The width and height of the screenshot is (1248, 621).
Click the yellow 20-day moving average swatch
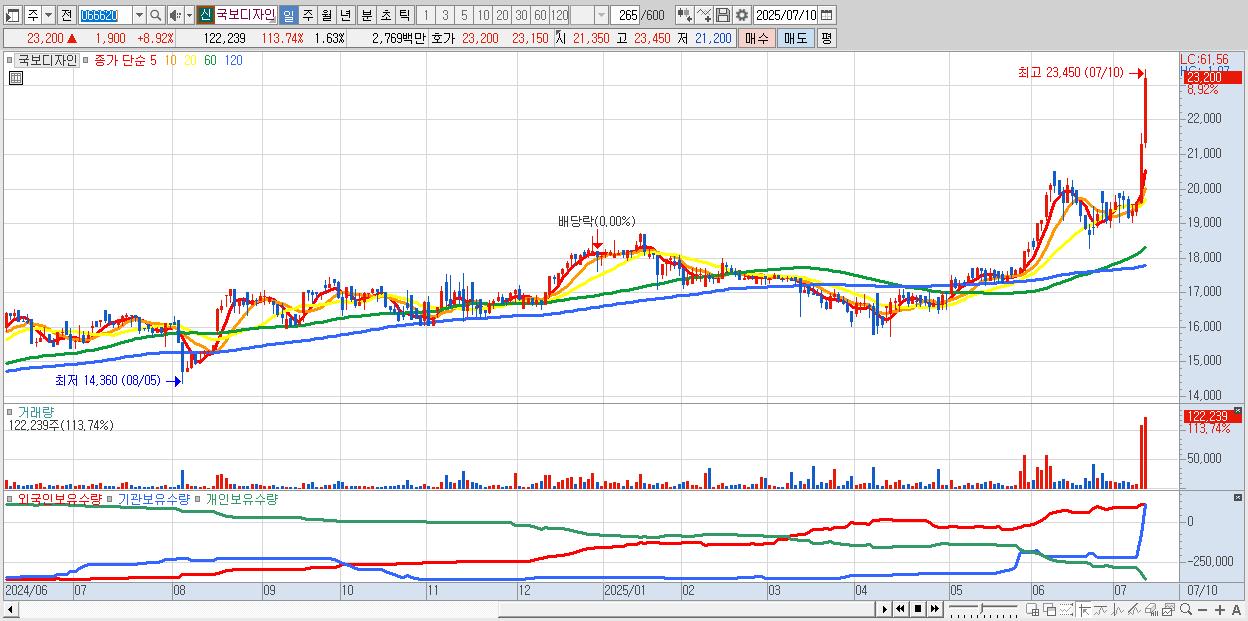tap(190, 60)
